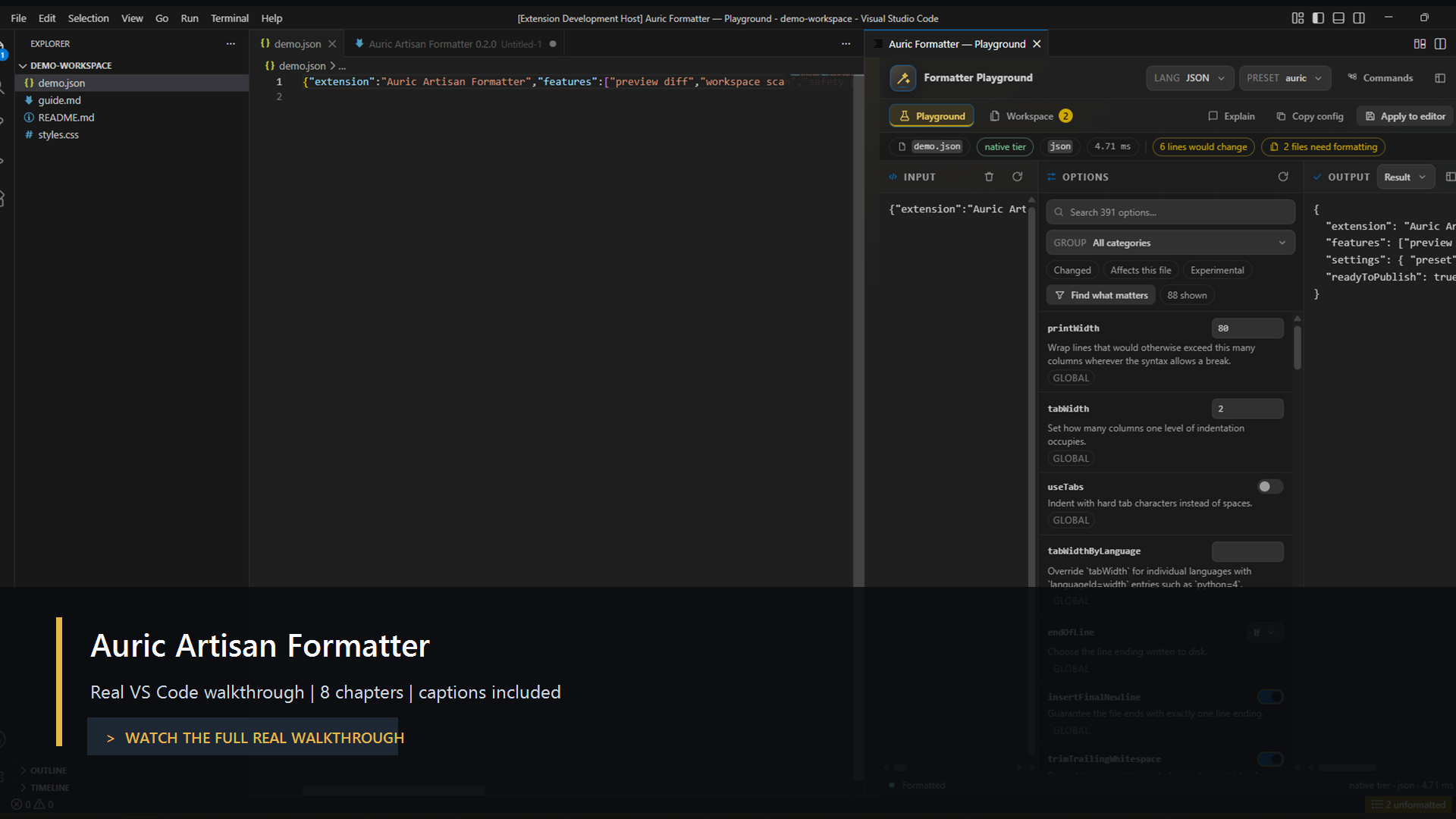Click the 4.71 ms timing chip
The height and width of the screenshot is (819, 1456).
click(1112, 146)
